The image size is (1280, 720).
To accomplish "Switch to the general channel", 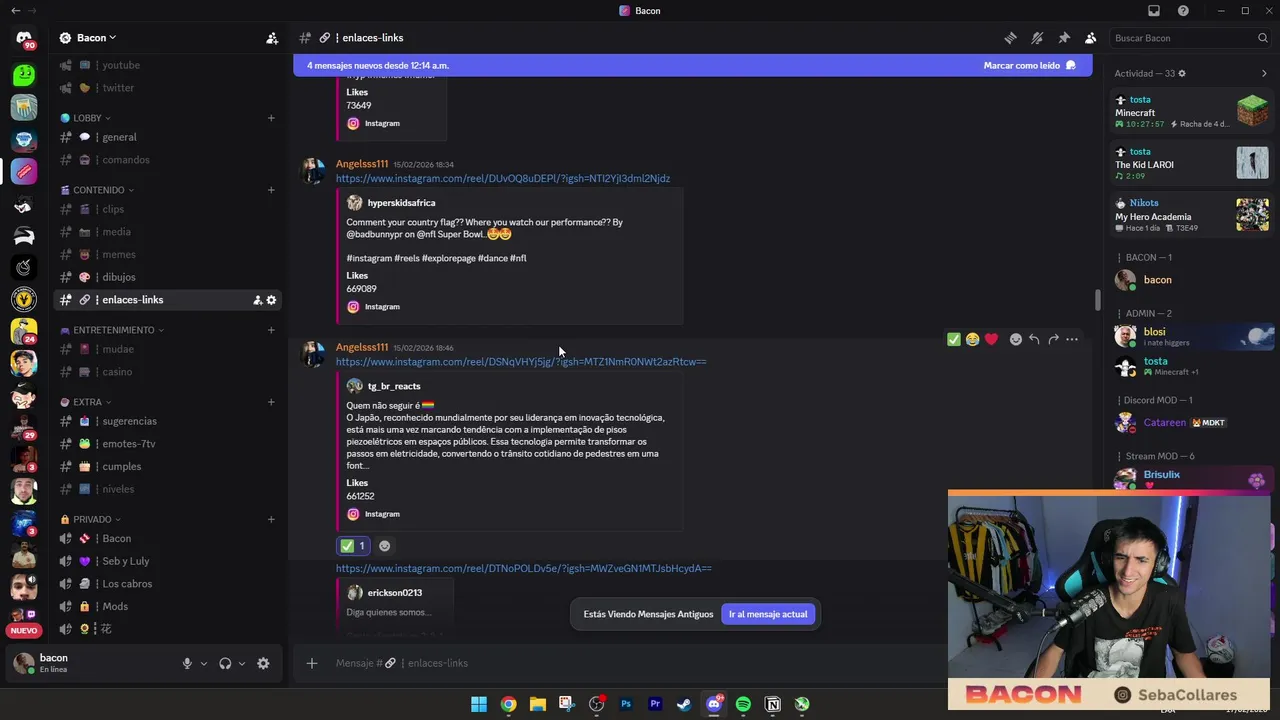I will (167, 137).
